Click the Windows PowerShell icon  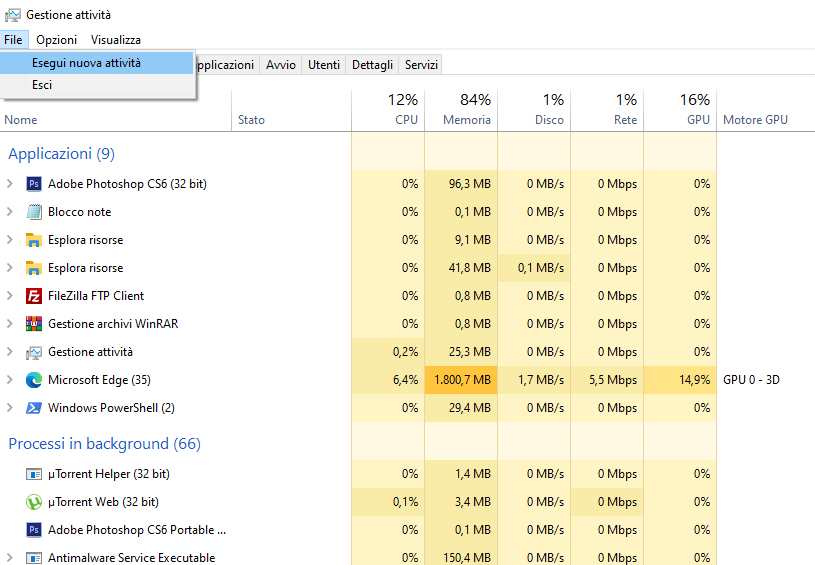[34, 408]
